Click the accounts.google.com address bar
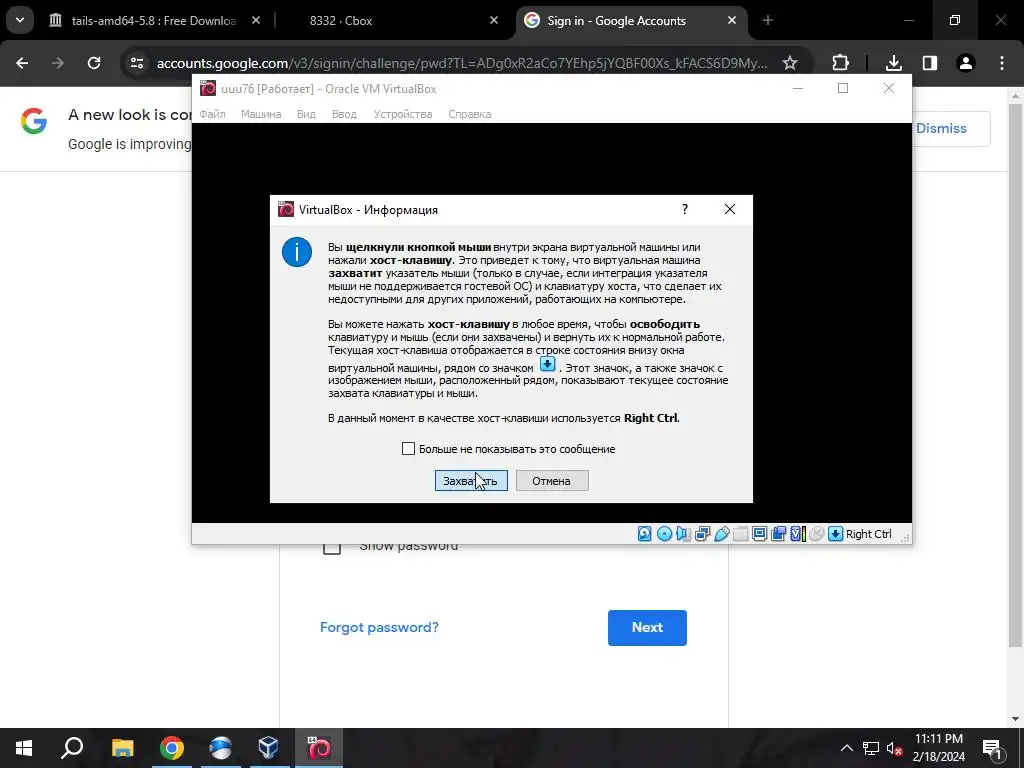This screenshot has width=1024, height=768. coord(462,63)
